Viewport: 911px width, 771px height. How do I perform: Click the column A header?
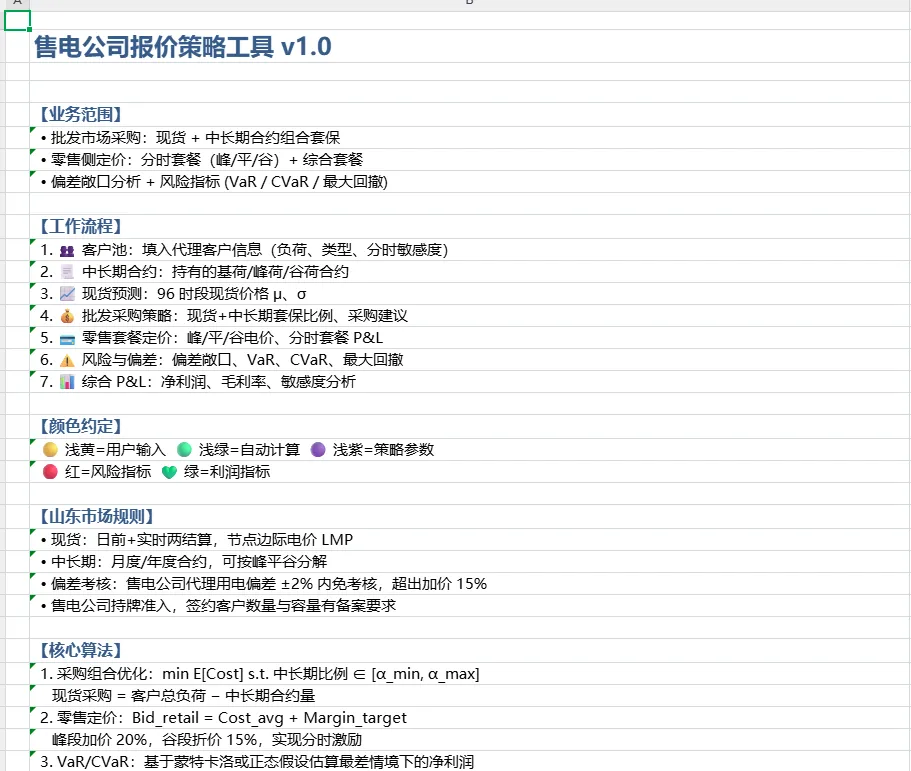point(17,3)
